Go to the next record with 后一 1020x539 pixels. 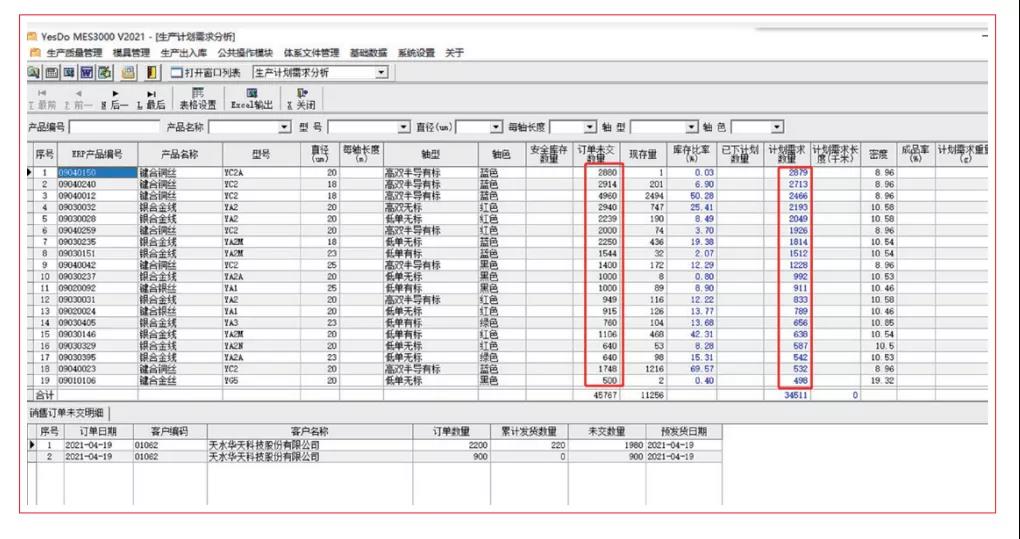point(115,99)
